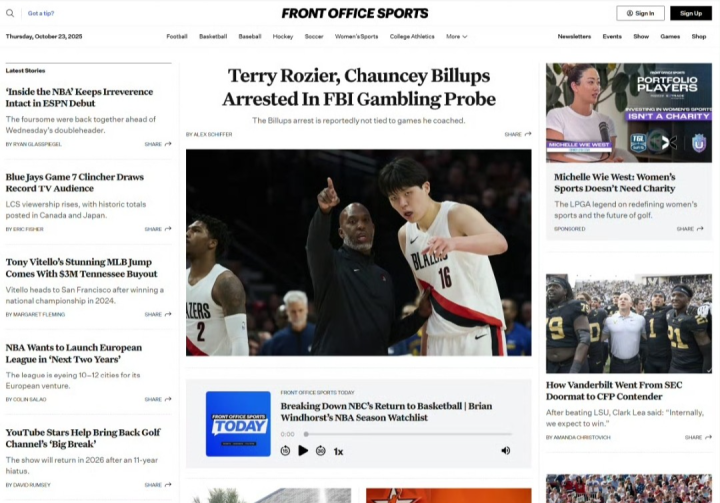
Task: Play the podcast episode
Action: [303, 451]
